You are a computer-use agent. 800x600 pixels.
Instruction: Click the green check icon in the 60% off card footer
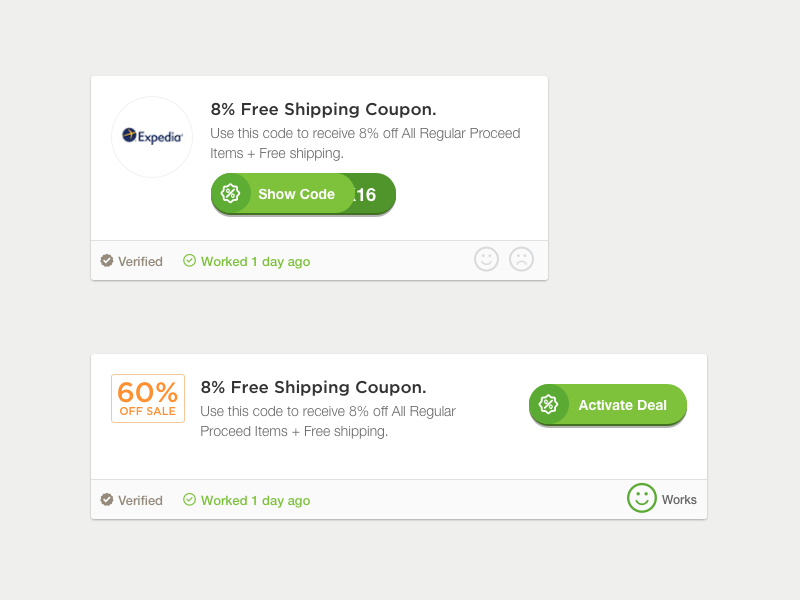coord(190,500)
